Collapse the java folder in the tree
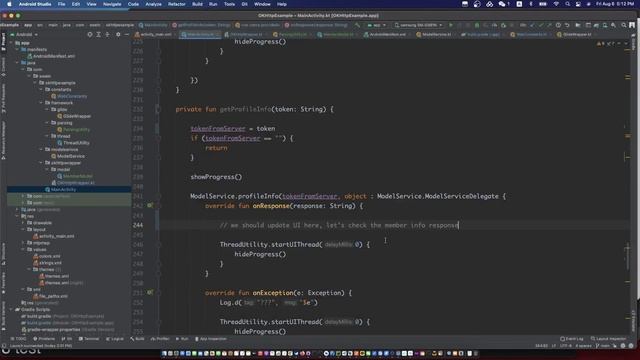Viewport: 640px width, 360px height. pyautogui.click(x=18, y=63)
